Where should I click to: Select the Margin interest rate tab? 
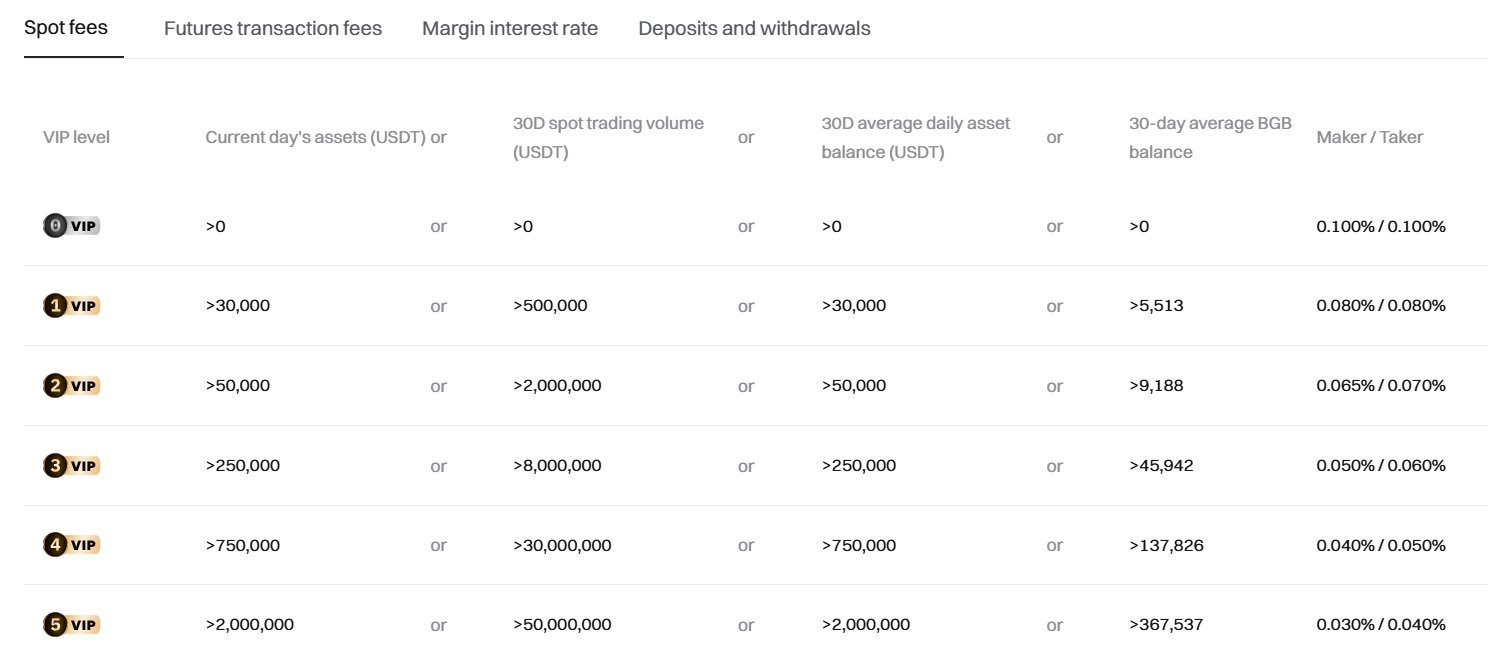click(510, 28)
